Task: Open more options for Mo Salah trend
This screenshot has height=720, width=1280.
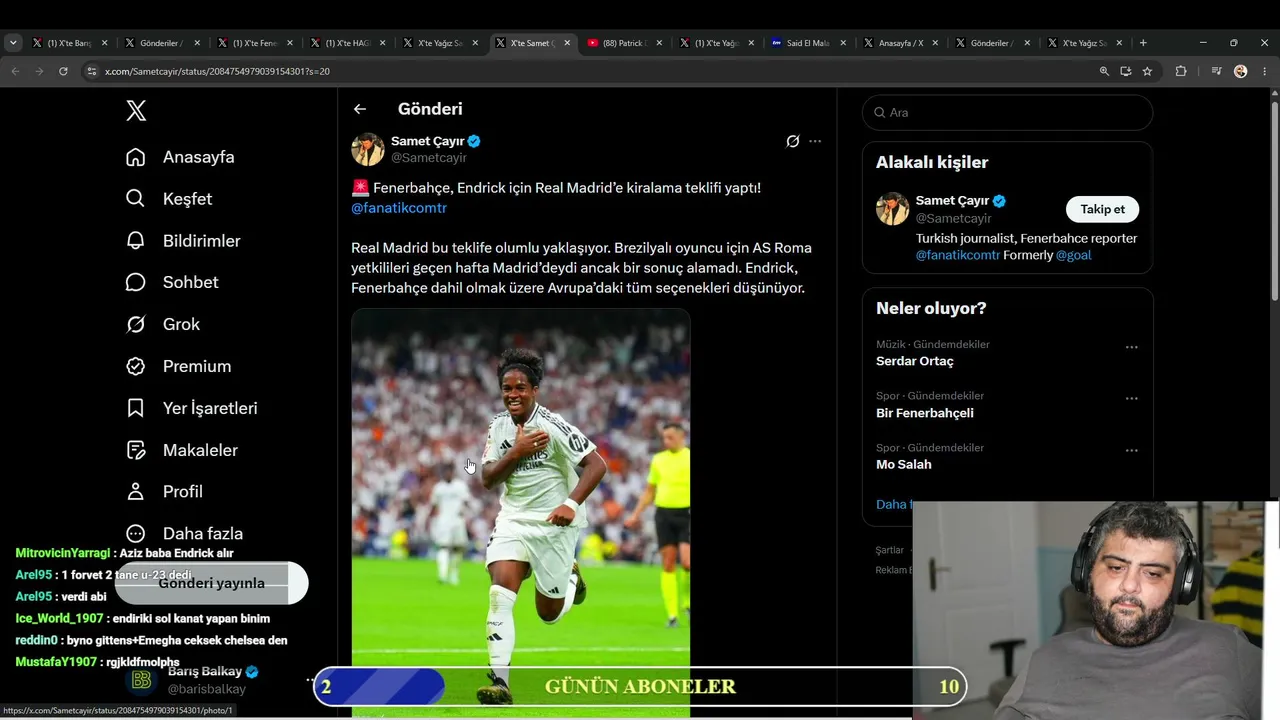Action: [x=1132, y=450]
